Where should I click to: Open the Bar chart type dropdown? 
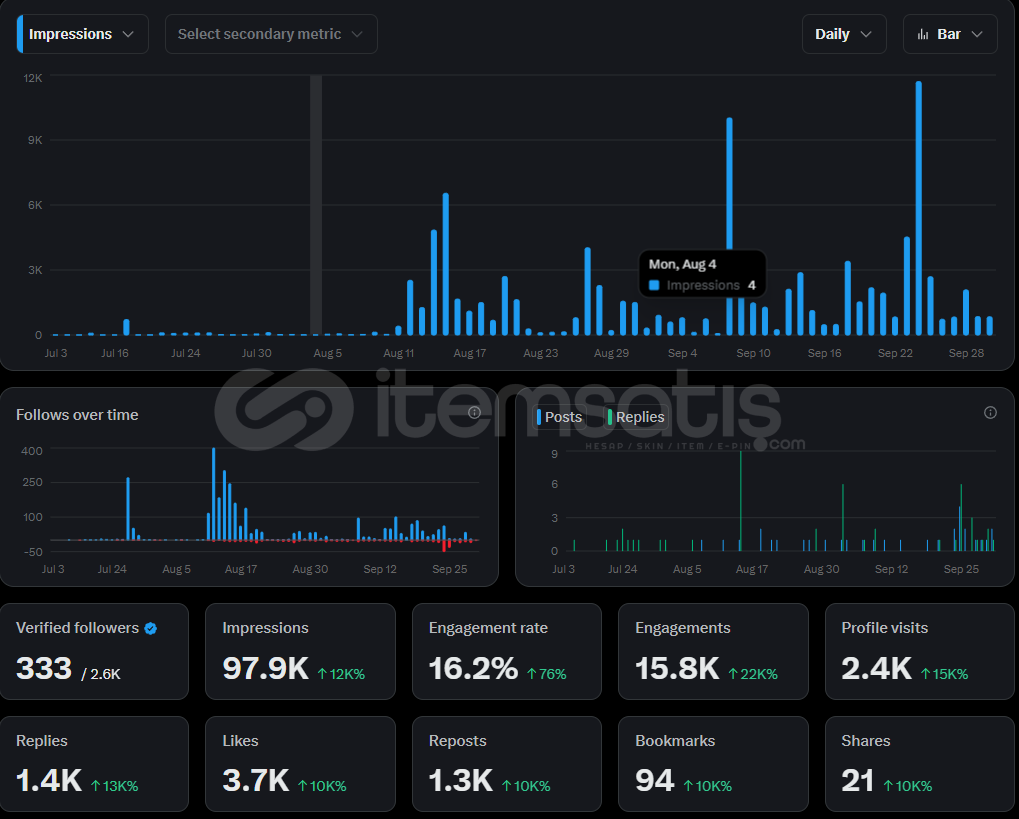tap(949, 34)
